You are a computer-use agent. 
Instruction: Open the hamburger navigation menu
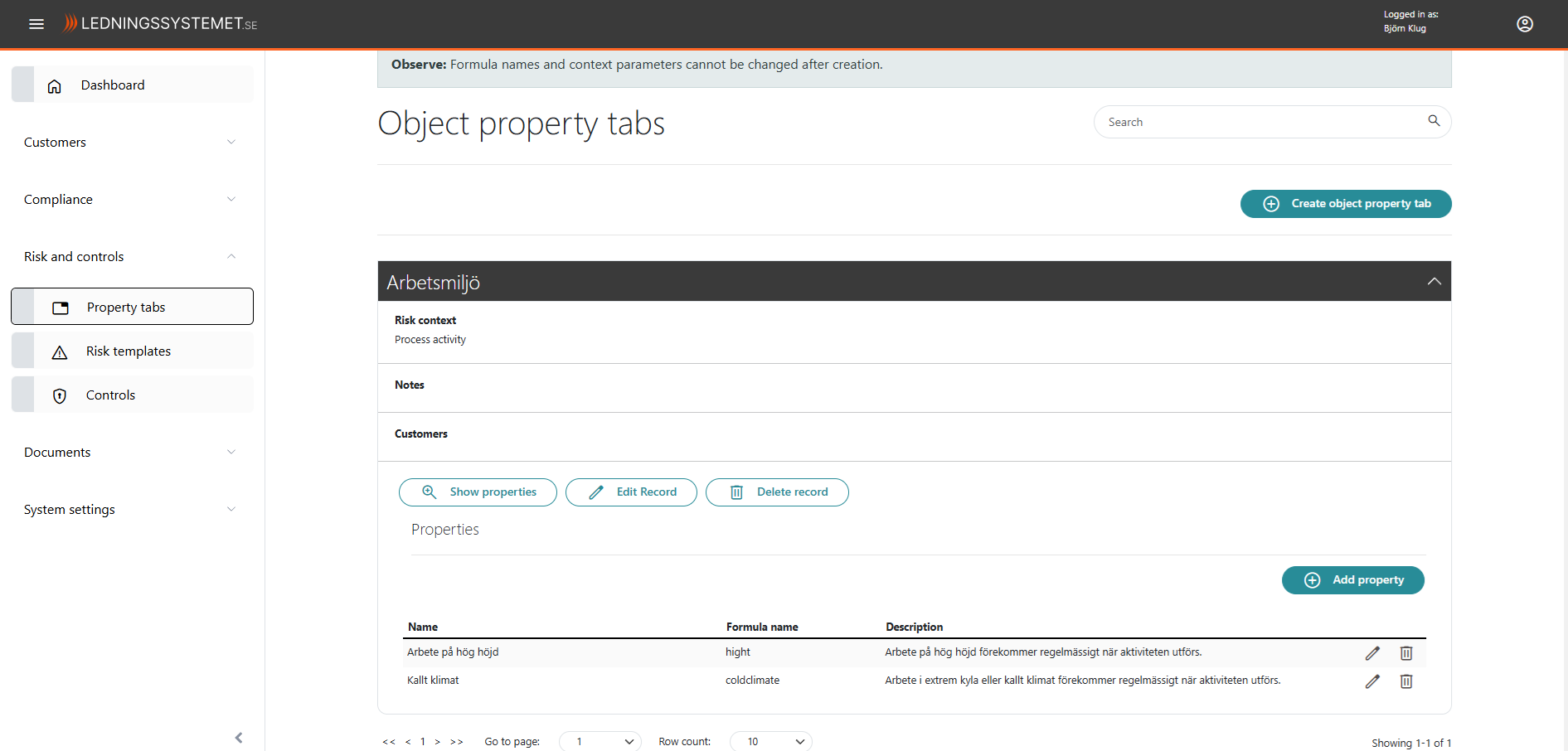pyautogui.click(x=36, y=24)
